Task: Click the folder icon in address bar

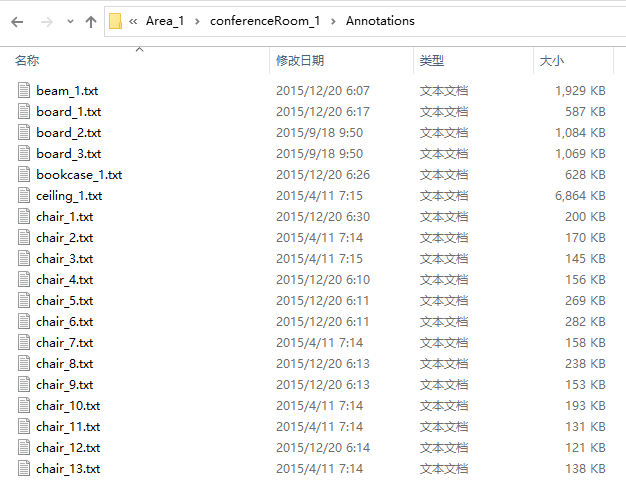Action: [115, 21]
